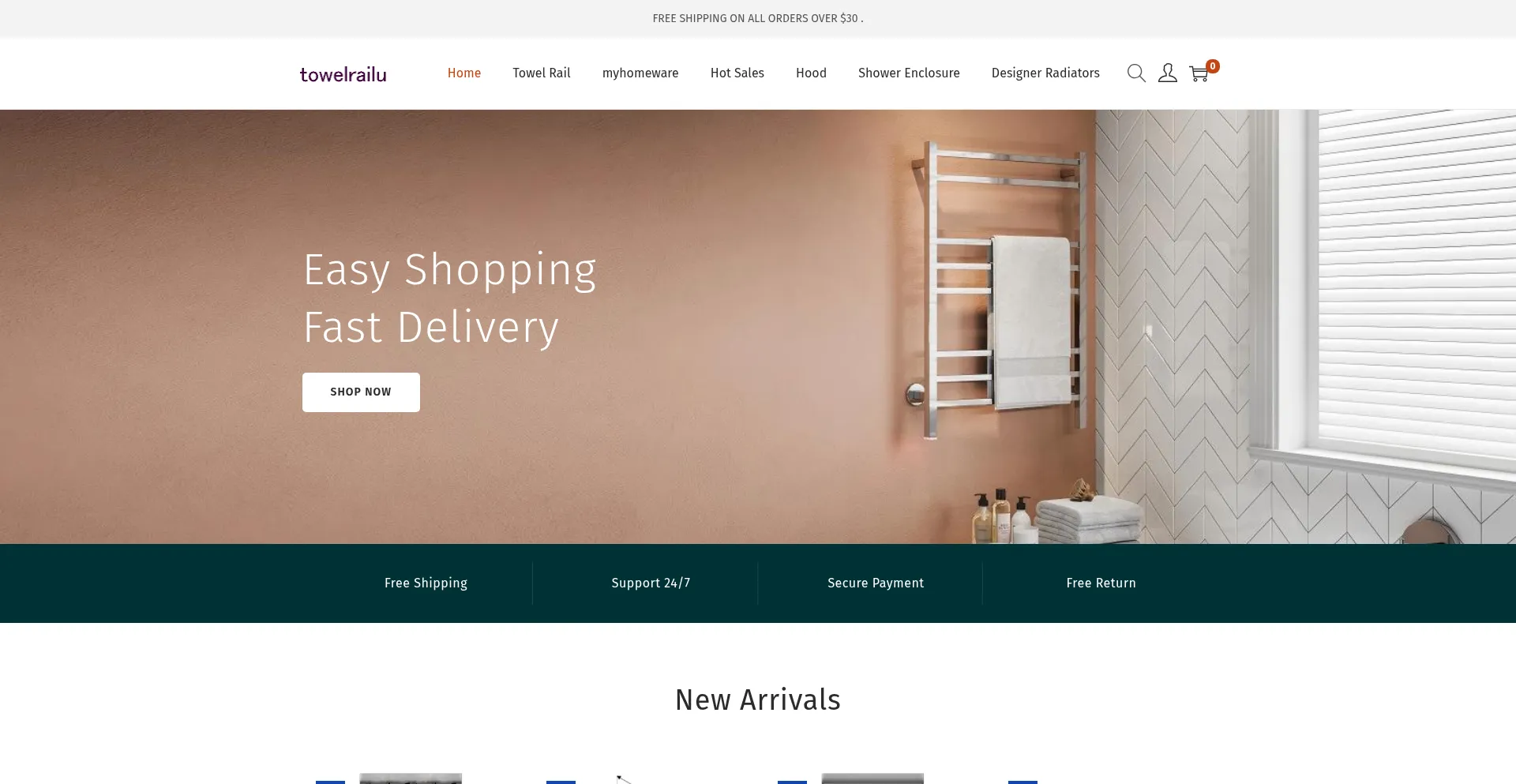Click the cart item count badge

pos(1213,66)
